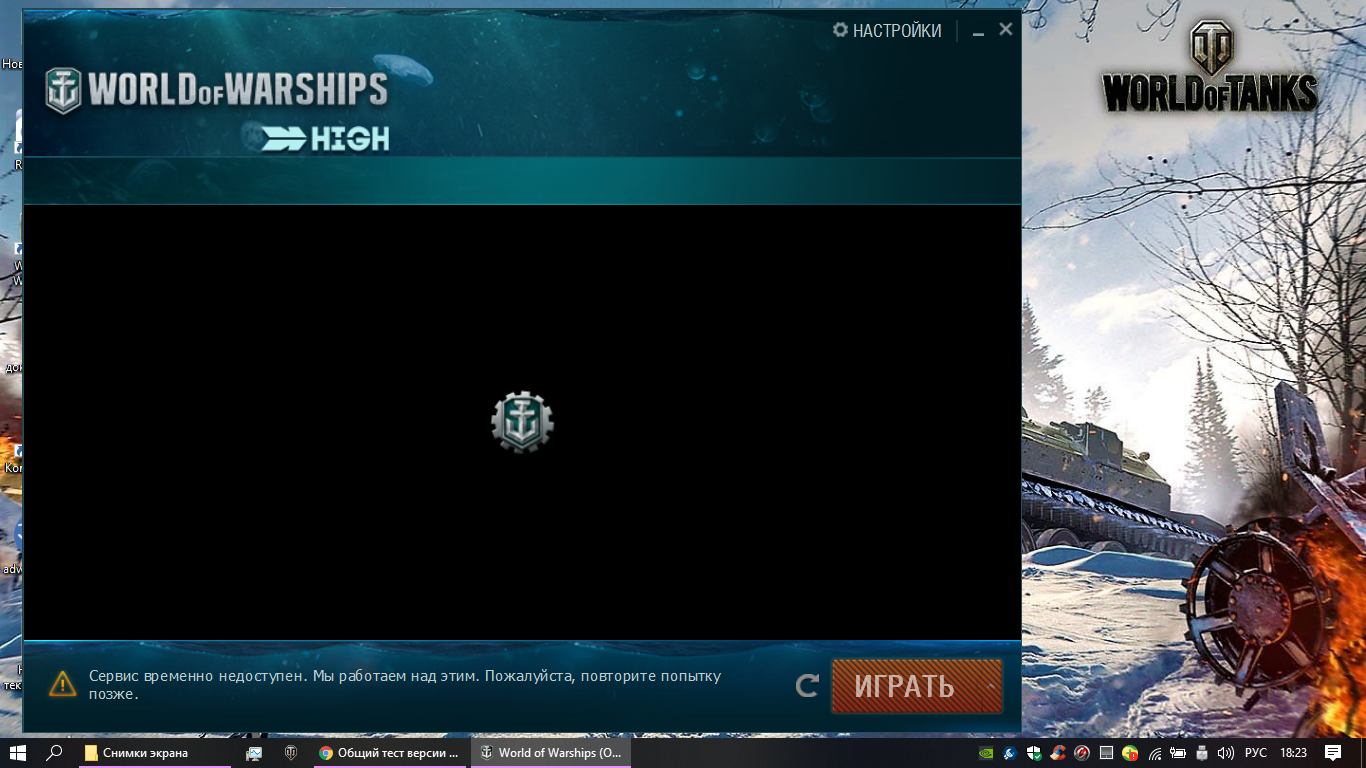Viewport: 1366px width, 768px height.
Task: Open Windows Security shield tray icon
Action: pyautogui.click(x=1034, y=753)
